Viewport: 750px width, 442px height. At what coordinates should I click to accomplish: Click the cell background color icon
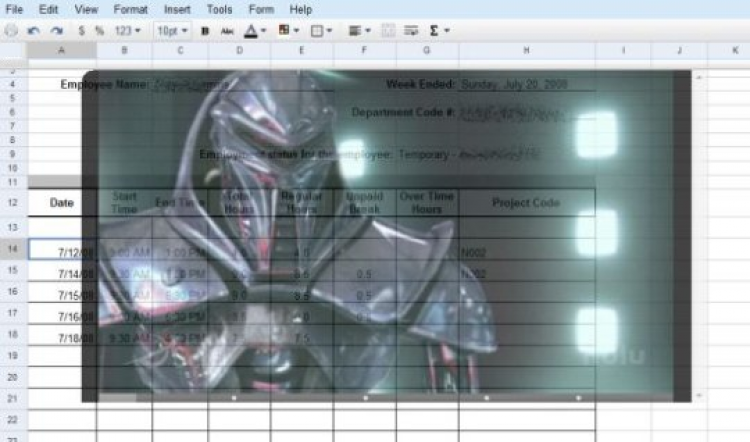coord(284,30)
